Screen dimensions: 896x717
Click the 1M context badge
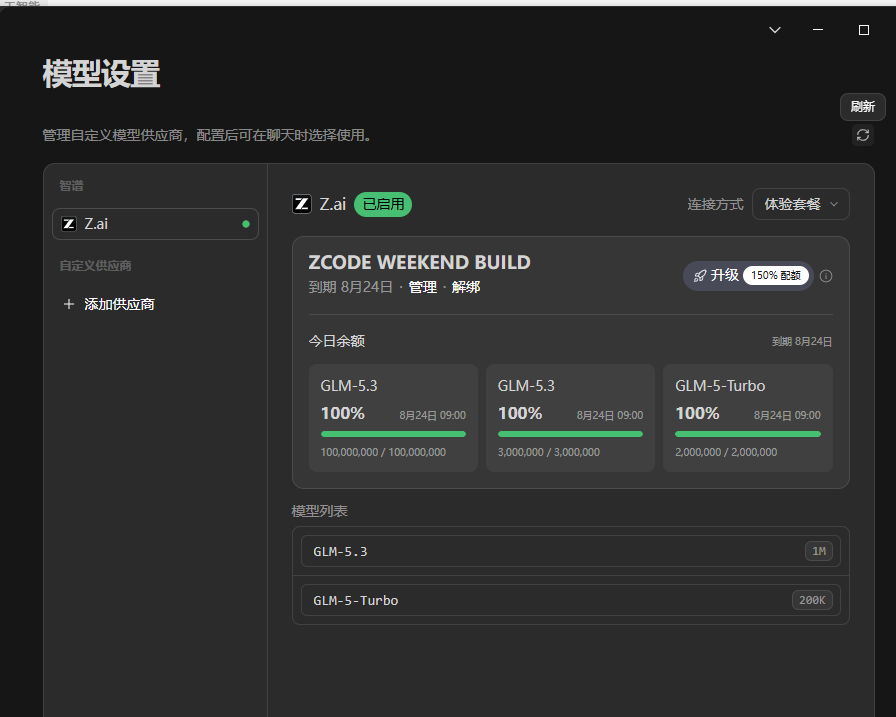819,551
